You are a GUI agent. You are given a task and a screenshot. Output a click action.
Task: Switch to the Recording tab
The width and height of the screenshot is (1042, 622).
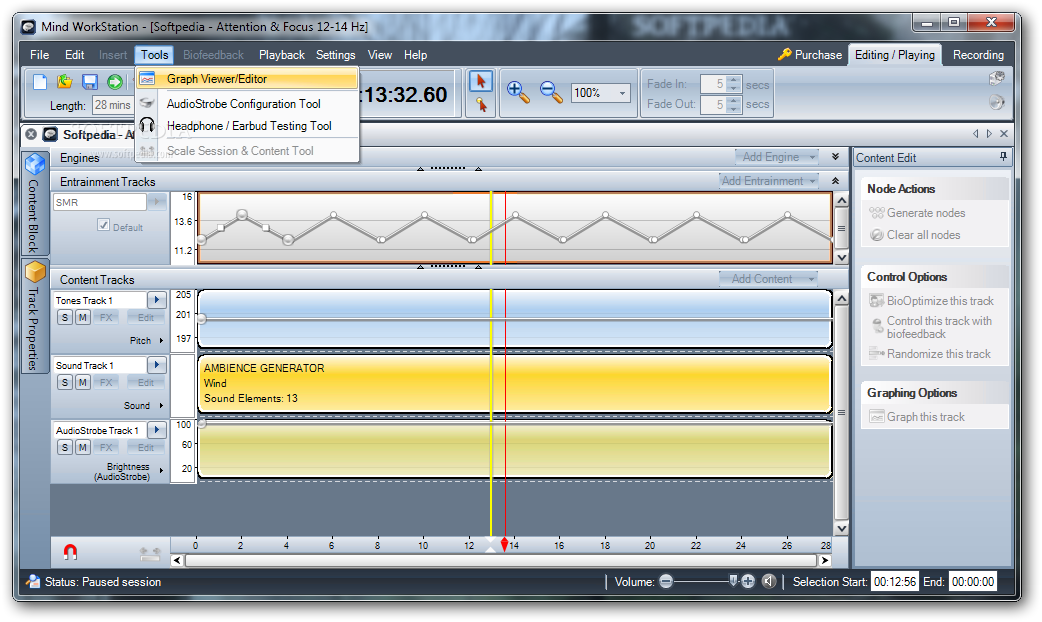(978, 55)
